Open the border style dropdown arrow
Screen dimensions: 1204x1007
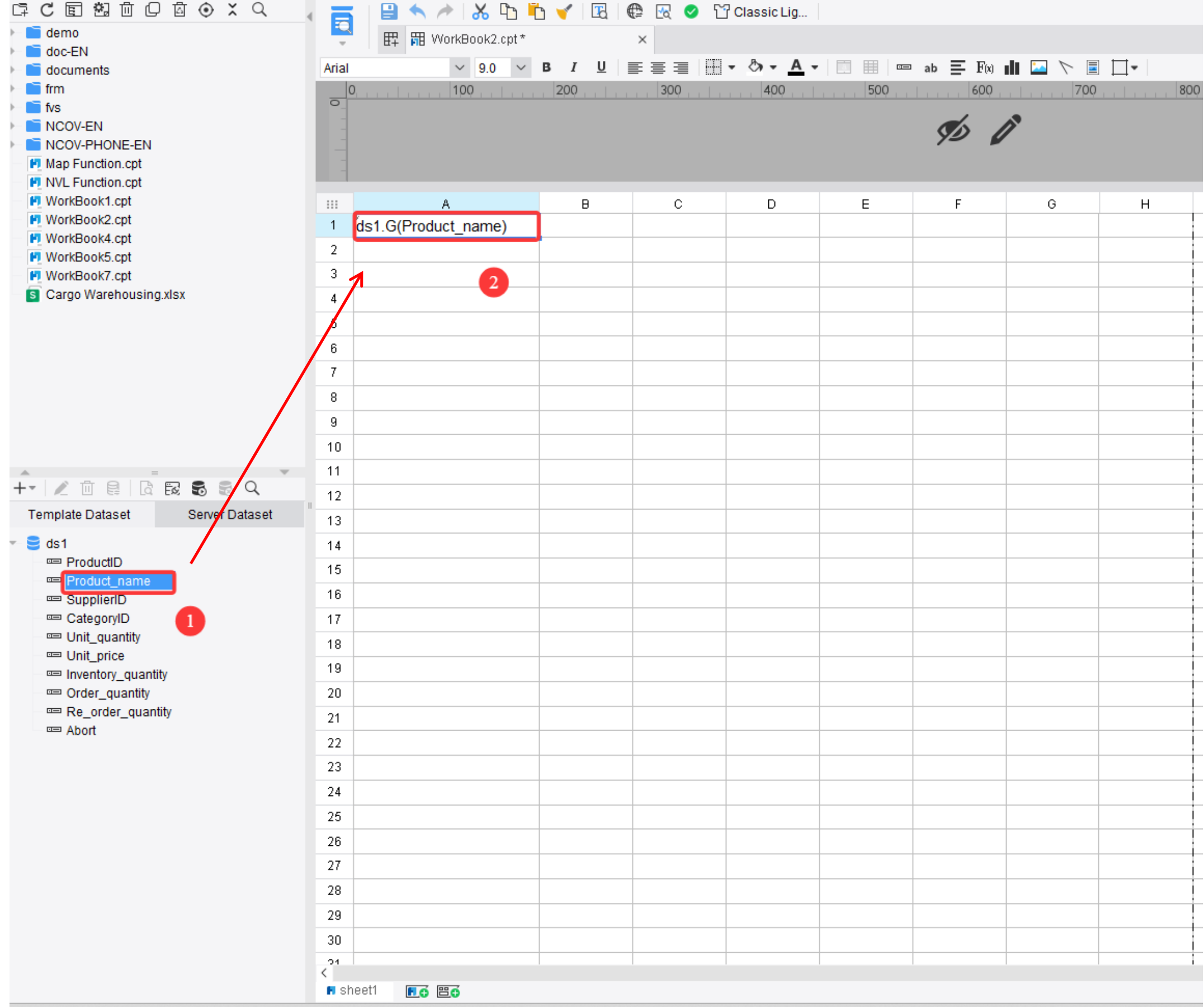pyautogui.click(x=732, y=68)
